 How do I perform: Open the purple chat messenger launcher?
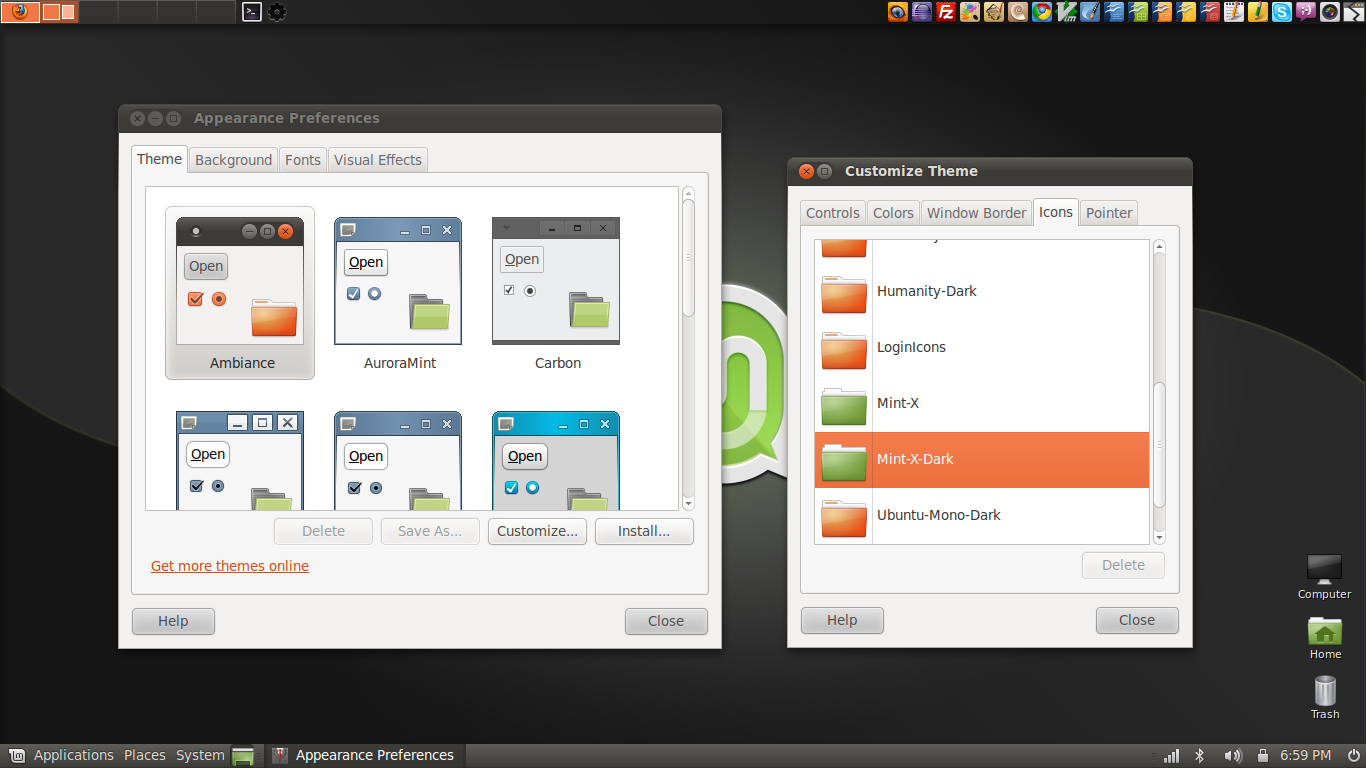1306,12
